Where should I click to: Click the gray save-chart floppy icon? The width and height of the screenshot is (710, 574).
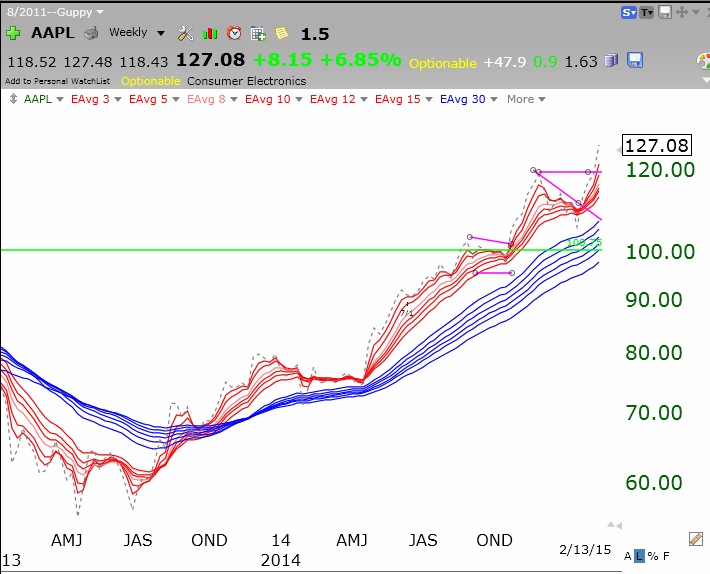point(665,12)
